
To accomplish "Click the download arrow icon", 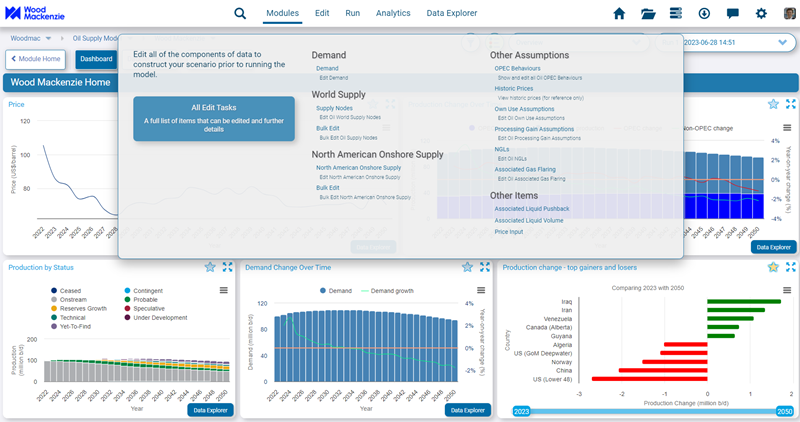I will [704, 14].
